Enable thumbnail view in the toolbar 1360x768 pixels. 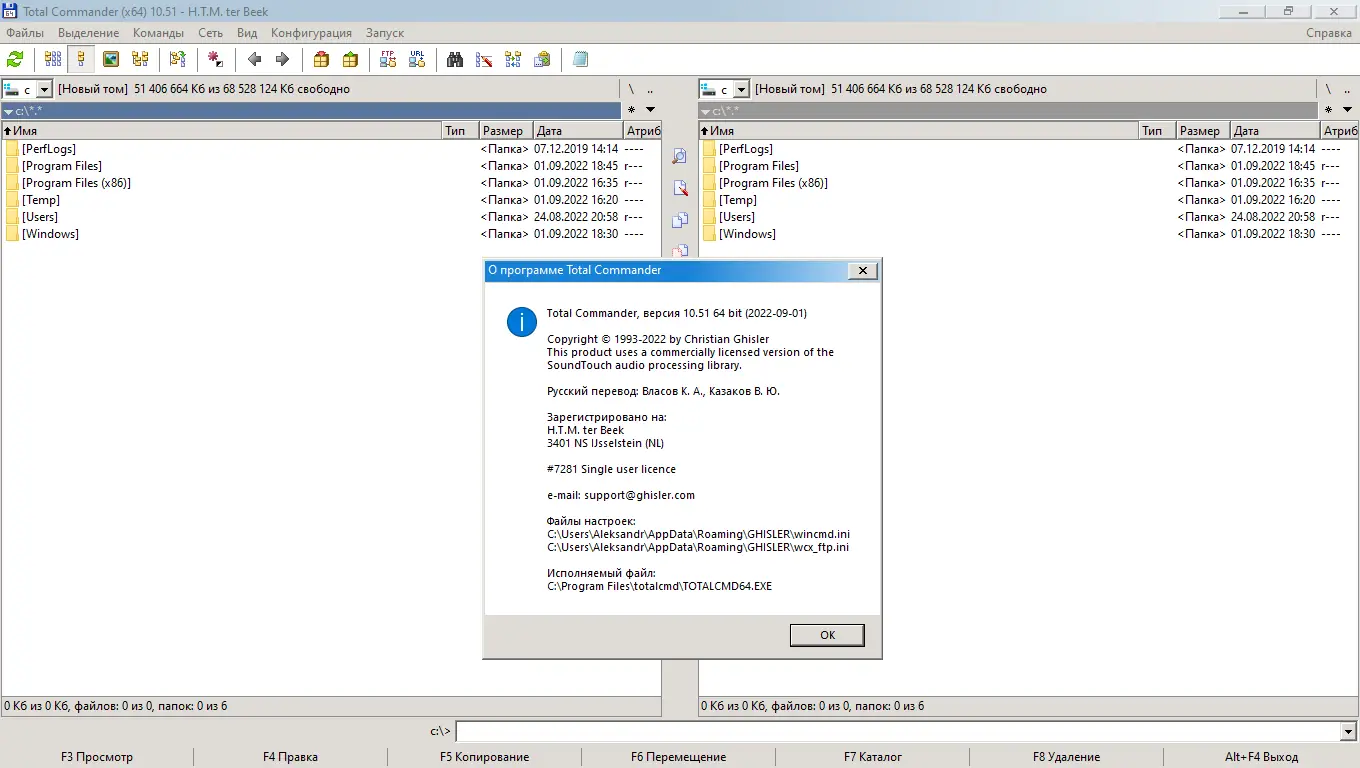click(x=110, y=59)
